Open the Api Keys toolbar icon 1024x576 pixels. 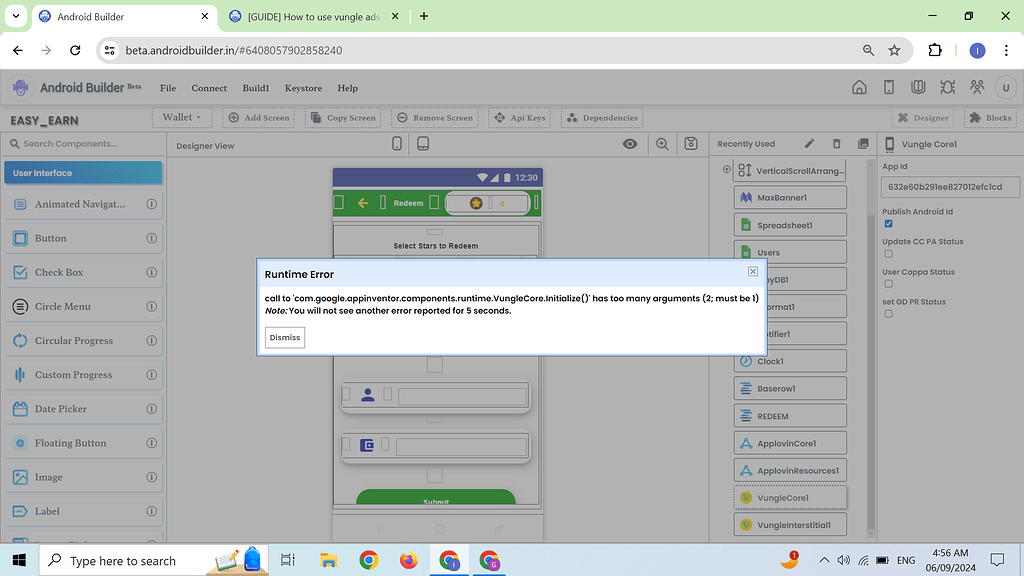tap(519, 117)
